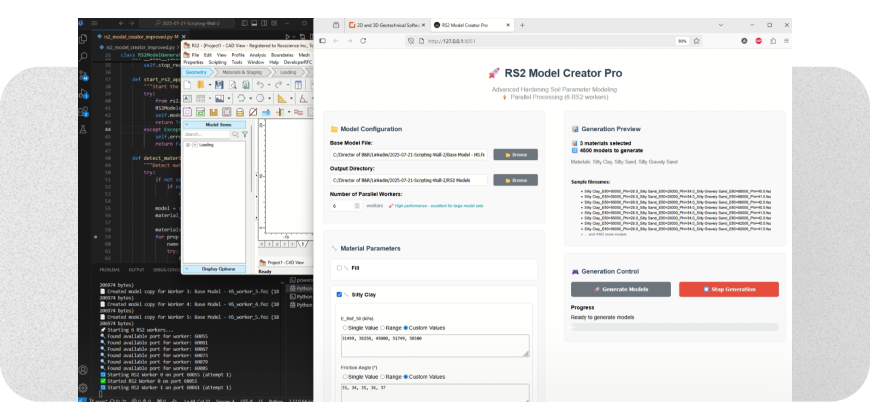This screenshot has height=402, width=870.
Task: Open the Analysis menu in RS2
Action: coord(259,54)
